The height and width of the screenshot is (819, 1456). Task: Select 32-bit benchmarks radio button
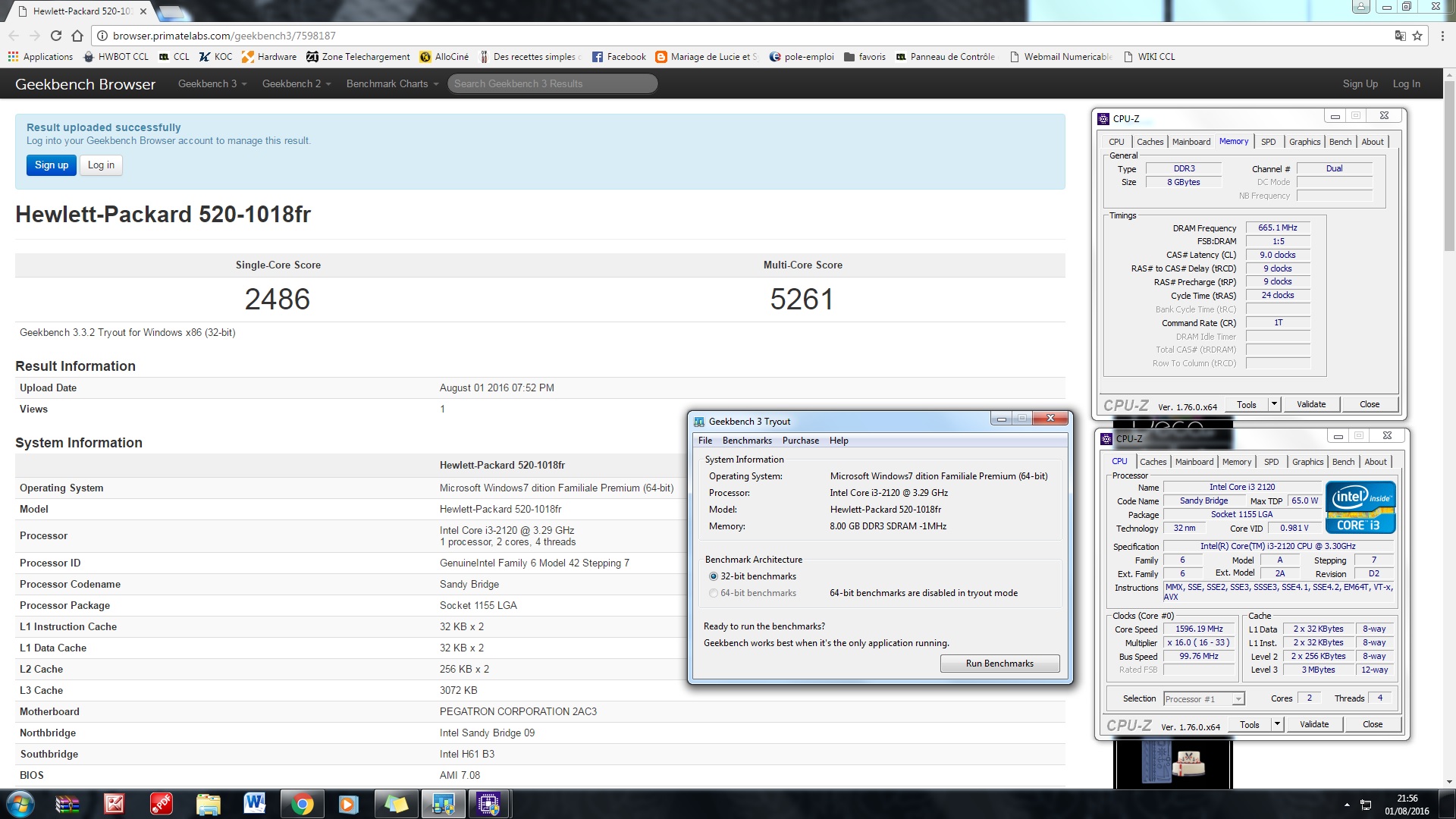pos(713,576)
